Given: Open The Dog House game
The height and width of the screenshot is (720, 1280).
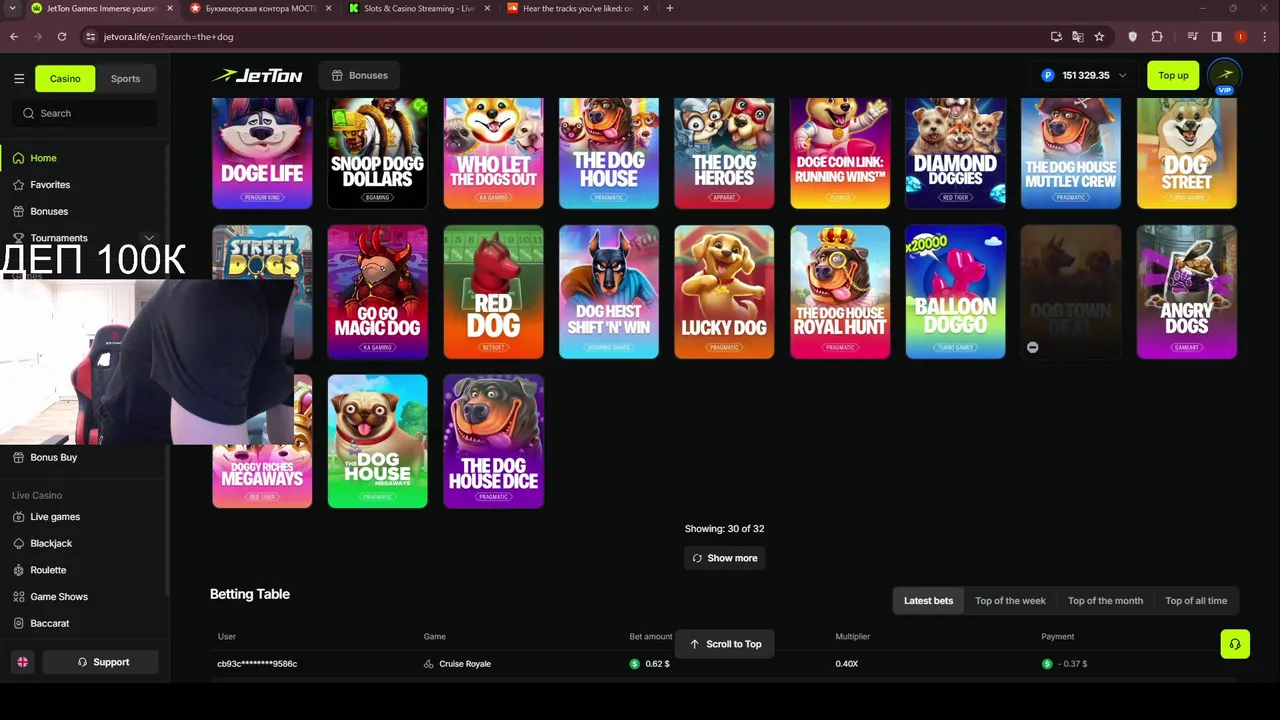Looking at the screenshot, I should point(609,153).
